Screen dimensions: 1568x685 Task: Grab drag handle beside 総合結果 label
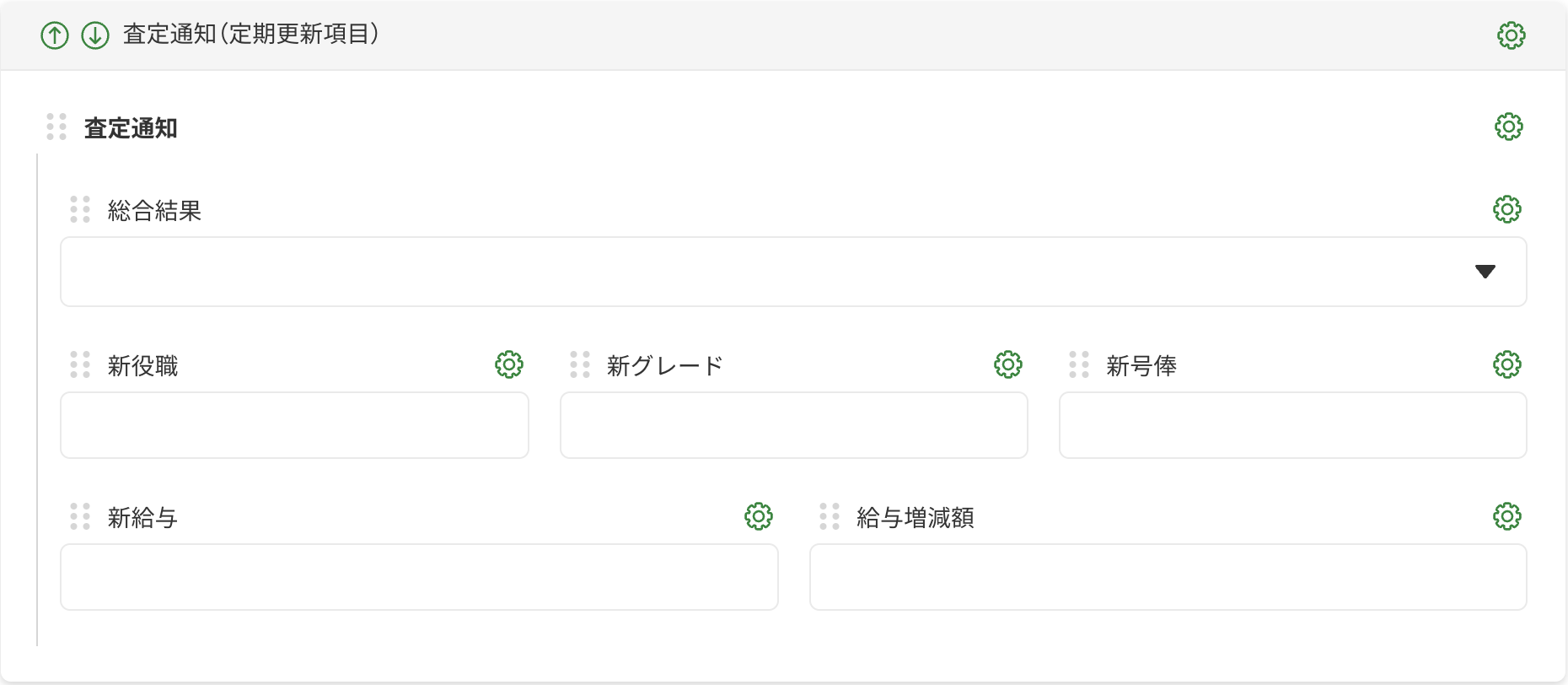pyautogui.click(x=80, y=209)
